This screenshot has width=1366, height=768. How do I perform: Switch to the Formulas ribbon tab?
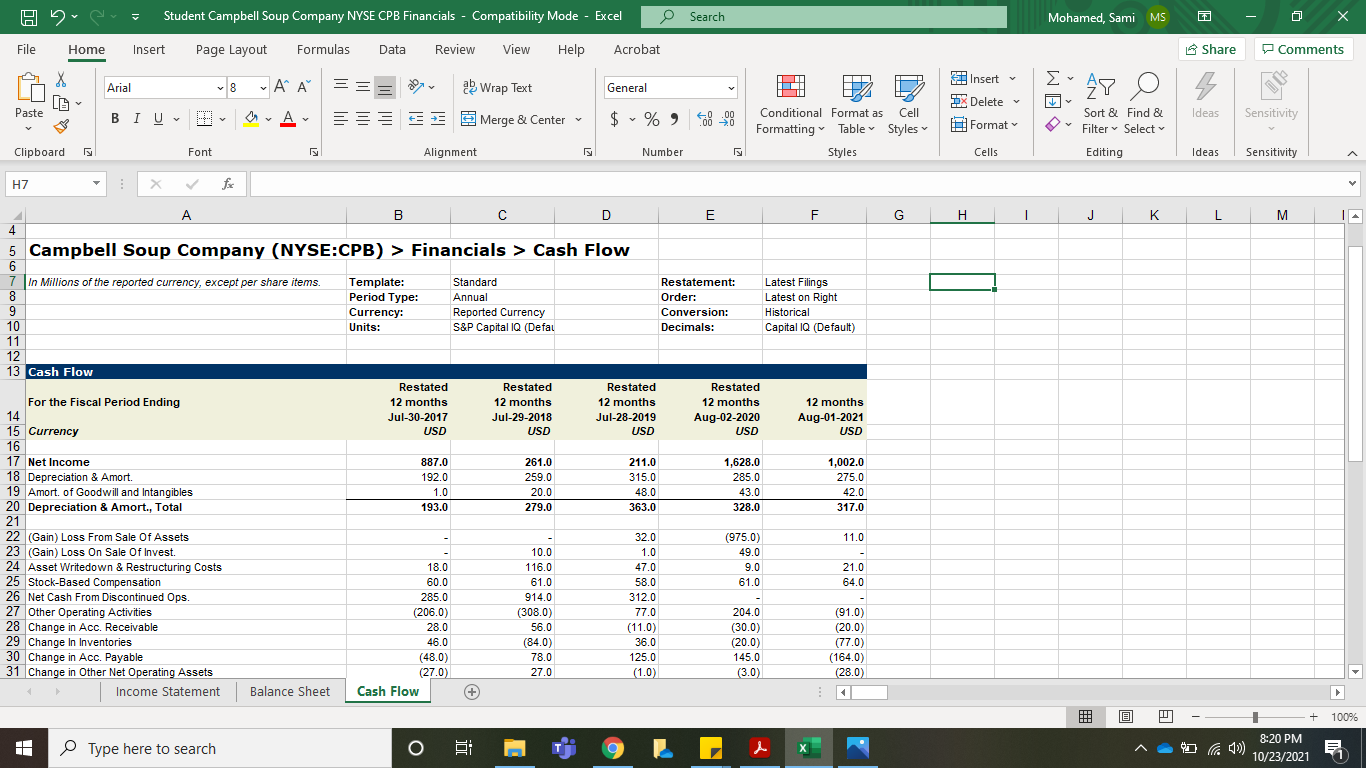[x=323, y=49]
